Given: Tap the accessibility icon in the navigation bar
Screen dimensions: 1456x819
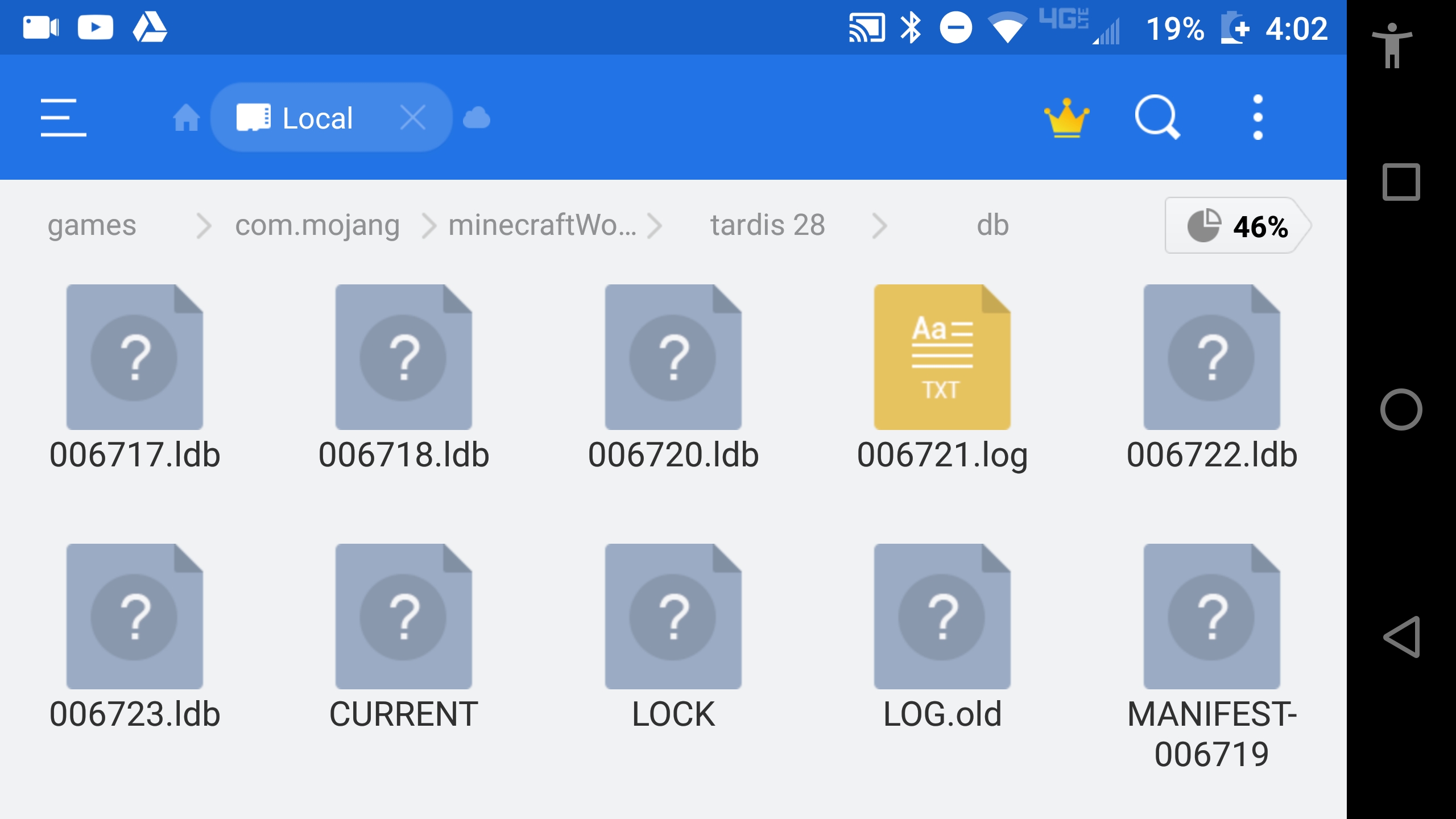Looking at the screenshot, I should click(x=1392, y=45).
